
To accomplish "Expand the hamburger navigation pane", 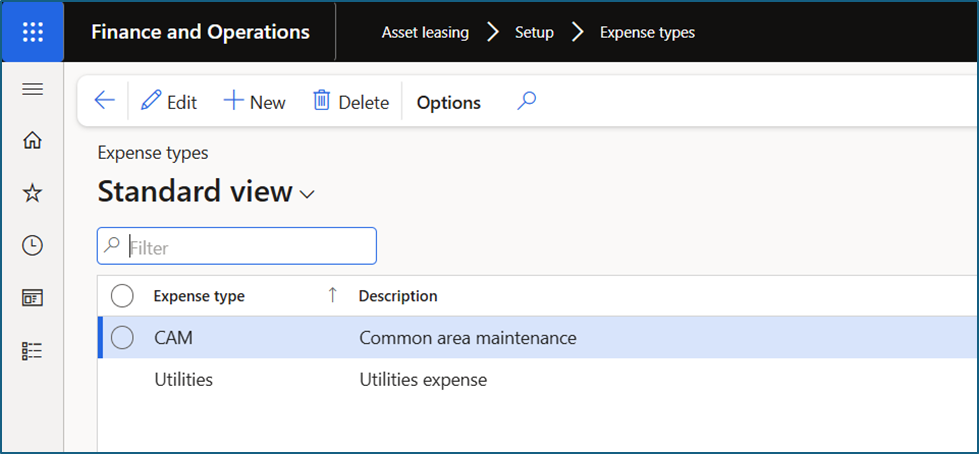I will click(x=32, y=89).
